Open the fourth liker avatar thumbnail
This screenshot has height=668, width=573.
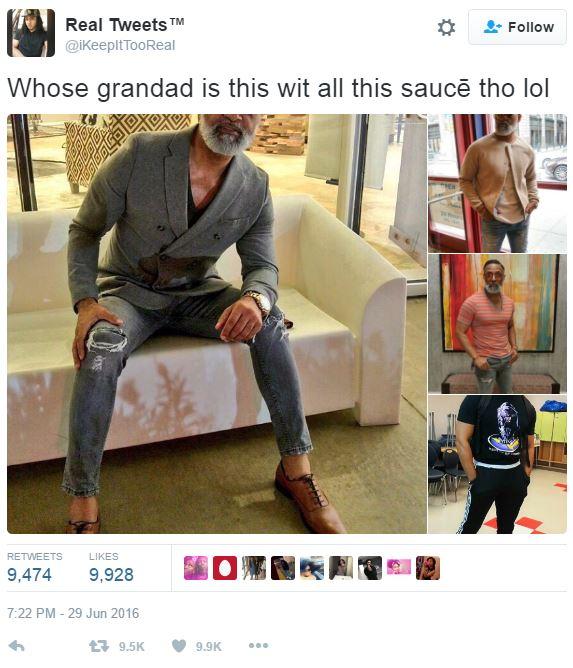tap(282, 568)
